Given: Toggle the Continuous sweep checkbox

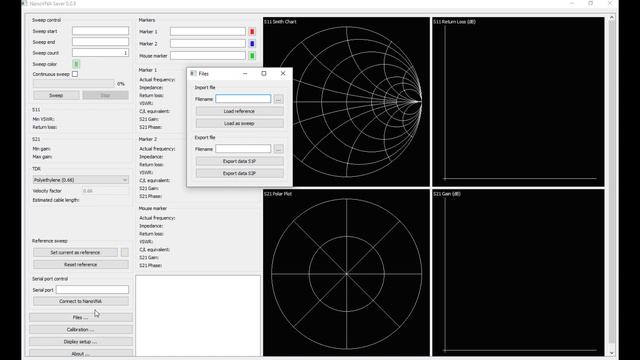Looking at the screenshot, I should pos(75,74).
